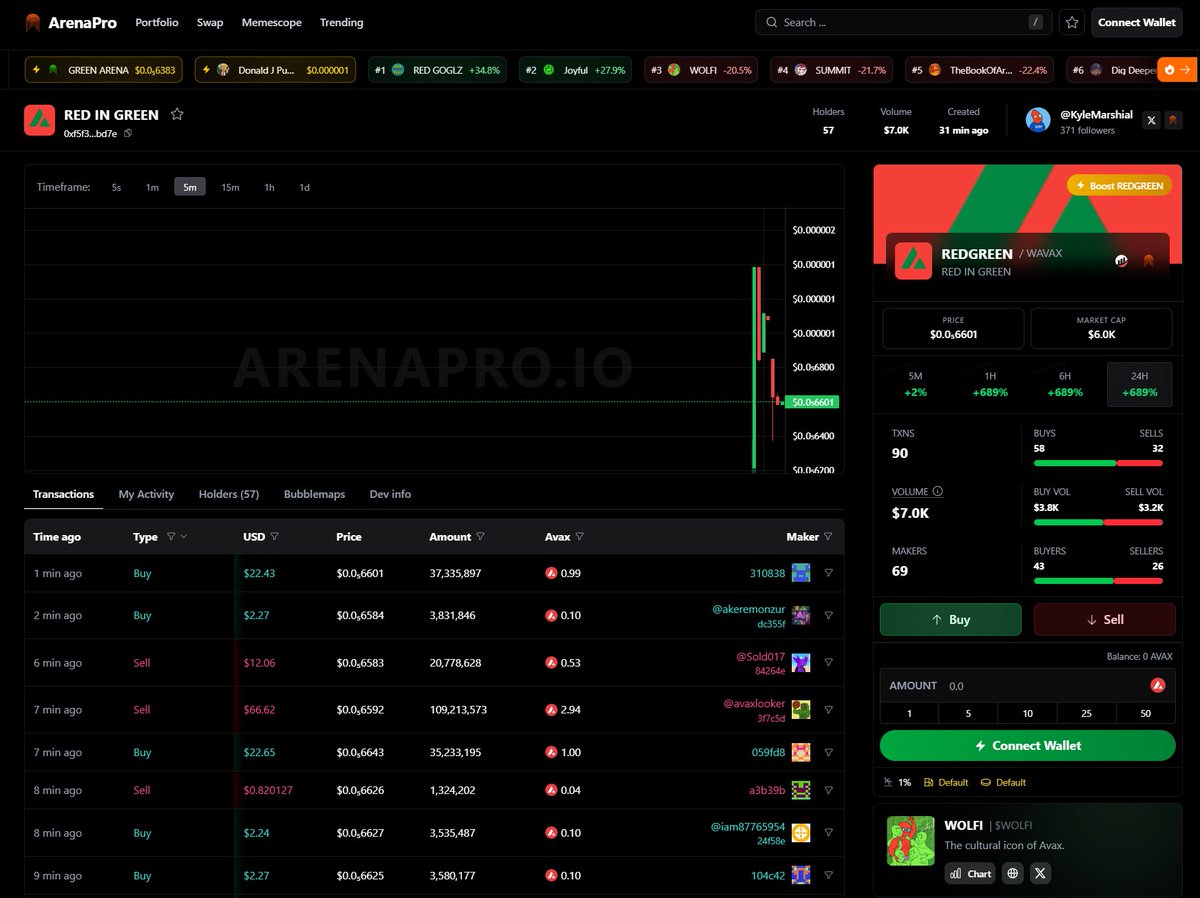This screenshot has width=1200, height=898.
Task: Filter by maker 310838 funnel icon
Action: click(828, 573)
